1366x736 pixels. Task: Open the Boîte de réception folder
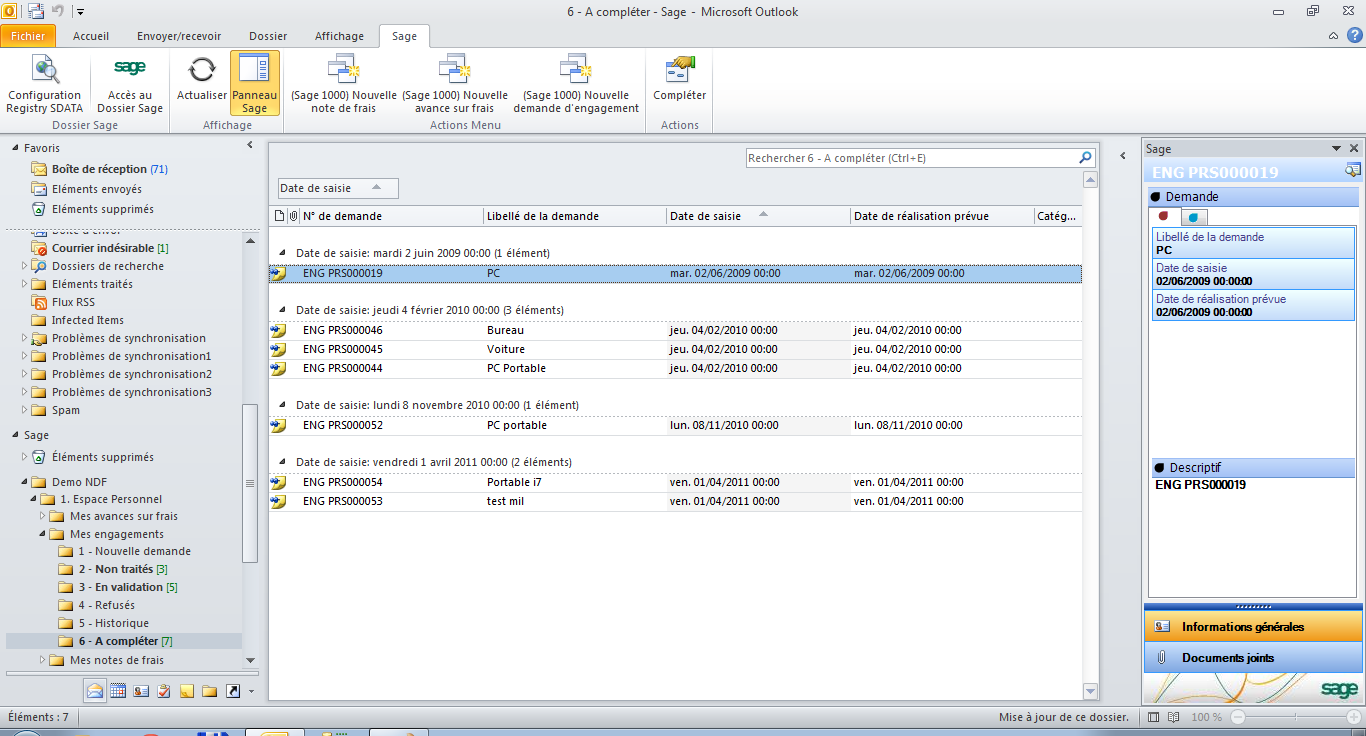coord(100,169)
